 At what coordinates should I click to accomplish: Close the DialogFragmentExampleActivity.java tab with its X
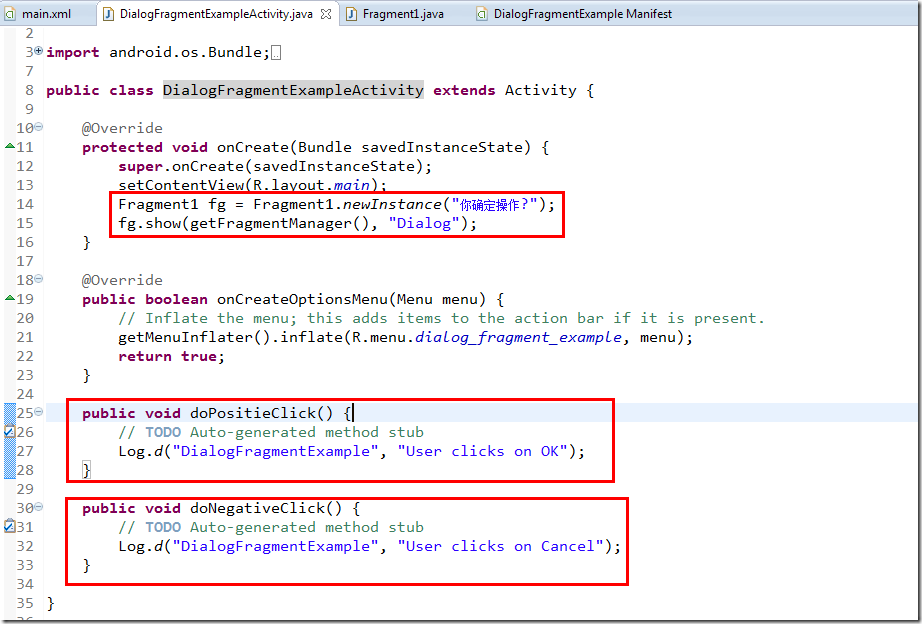pos(326,14)
